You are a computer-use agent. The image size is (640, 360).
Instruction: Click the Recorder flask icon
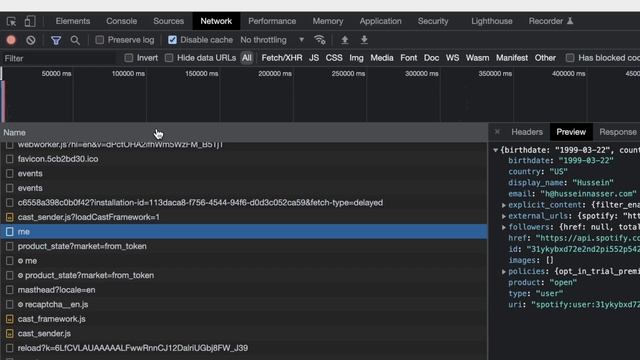pos(570,21)
